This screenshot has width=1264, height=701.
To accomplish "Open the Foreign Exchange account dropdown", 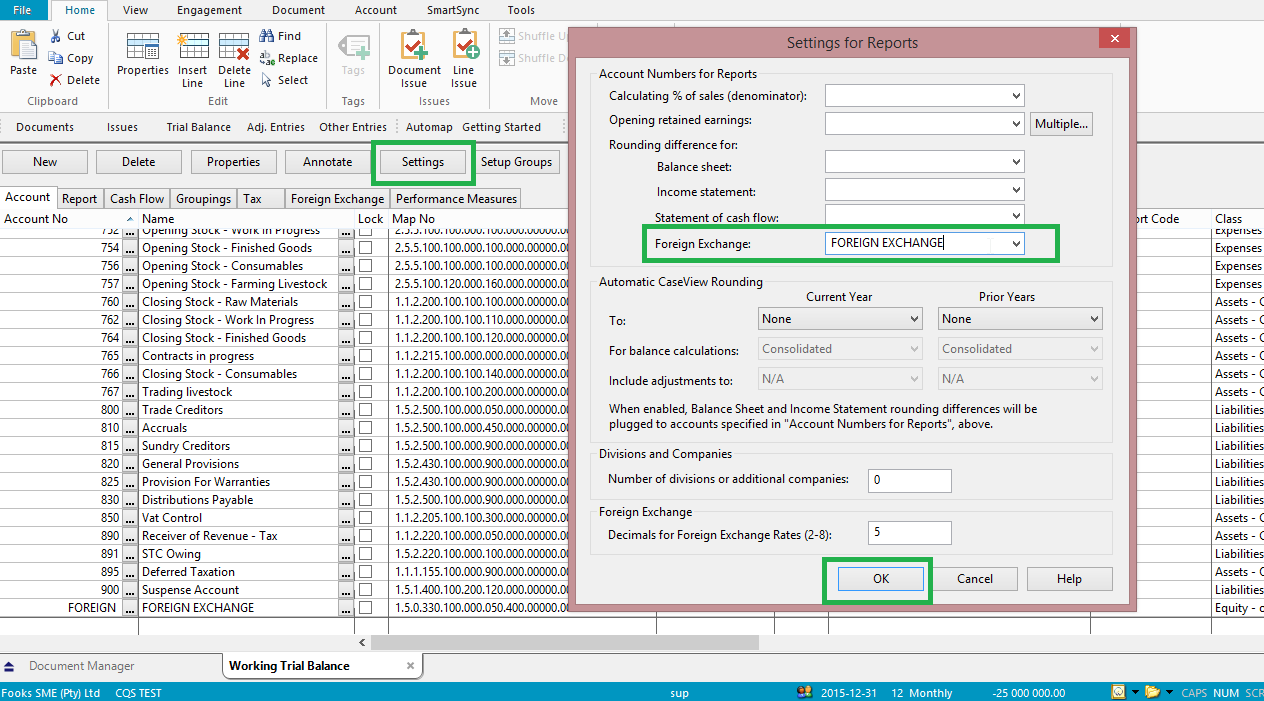I will (1016, 243).
